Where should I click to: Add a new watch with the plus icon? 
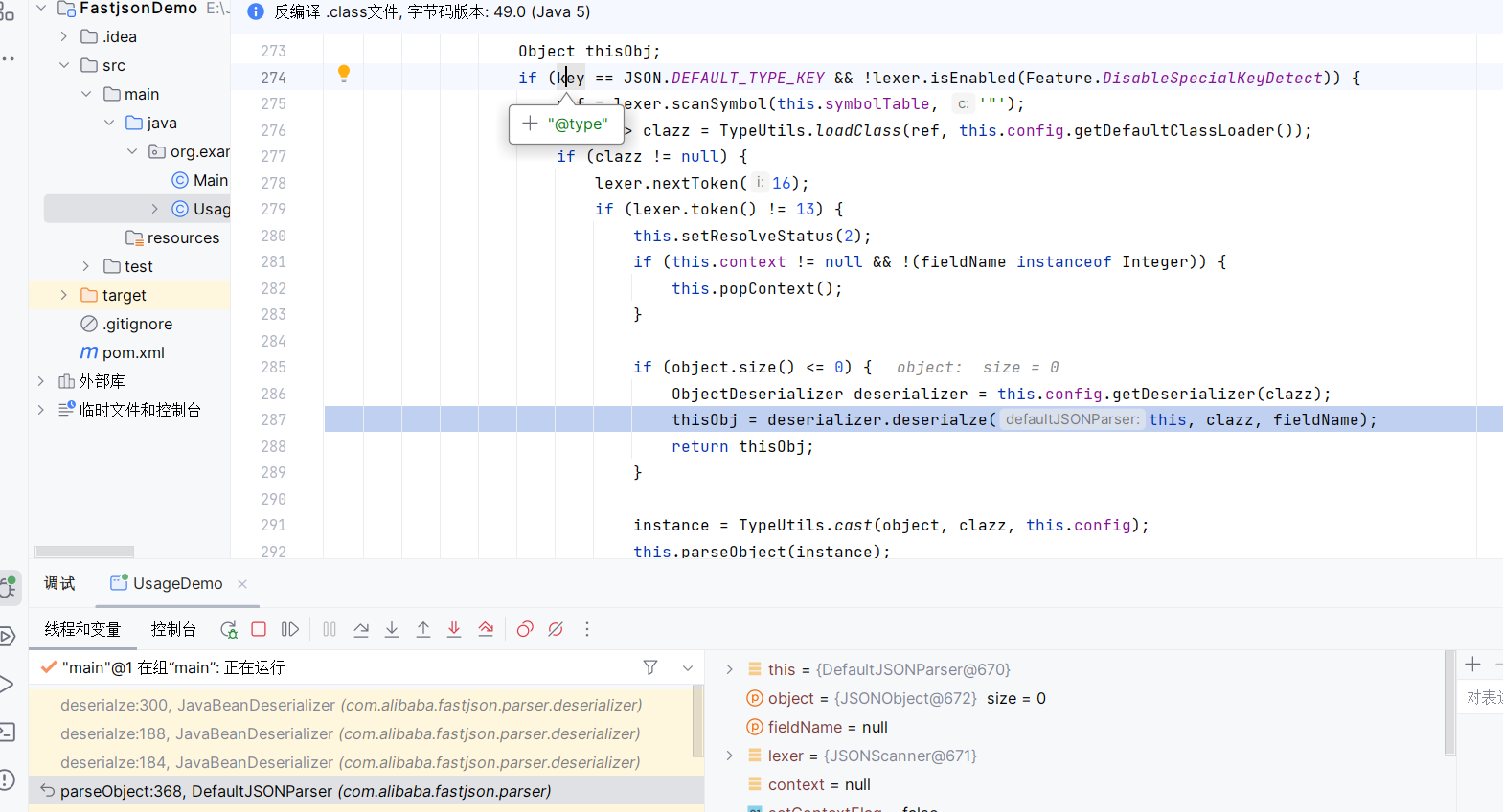pyautogui.click(x=1473, y=664)
